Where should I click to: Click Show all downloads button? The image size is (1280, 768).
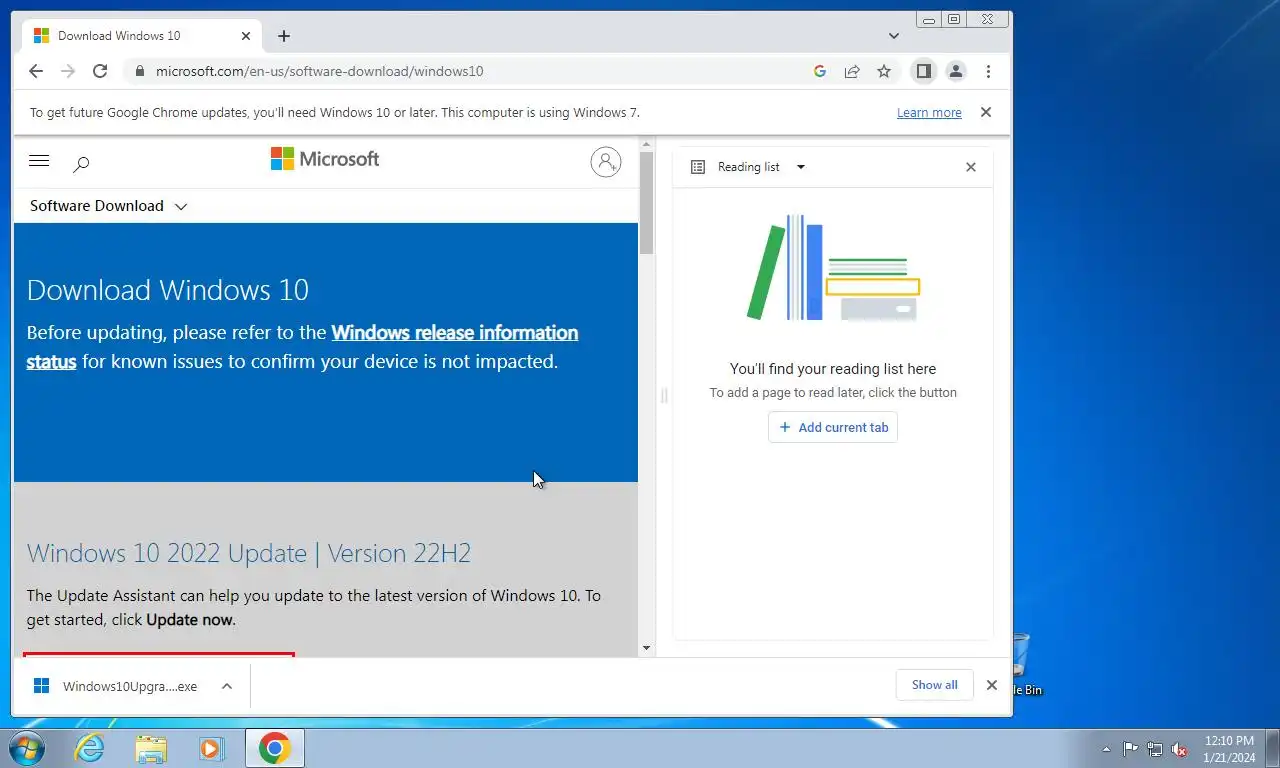point(935,685)
